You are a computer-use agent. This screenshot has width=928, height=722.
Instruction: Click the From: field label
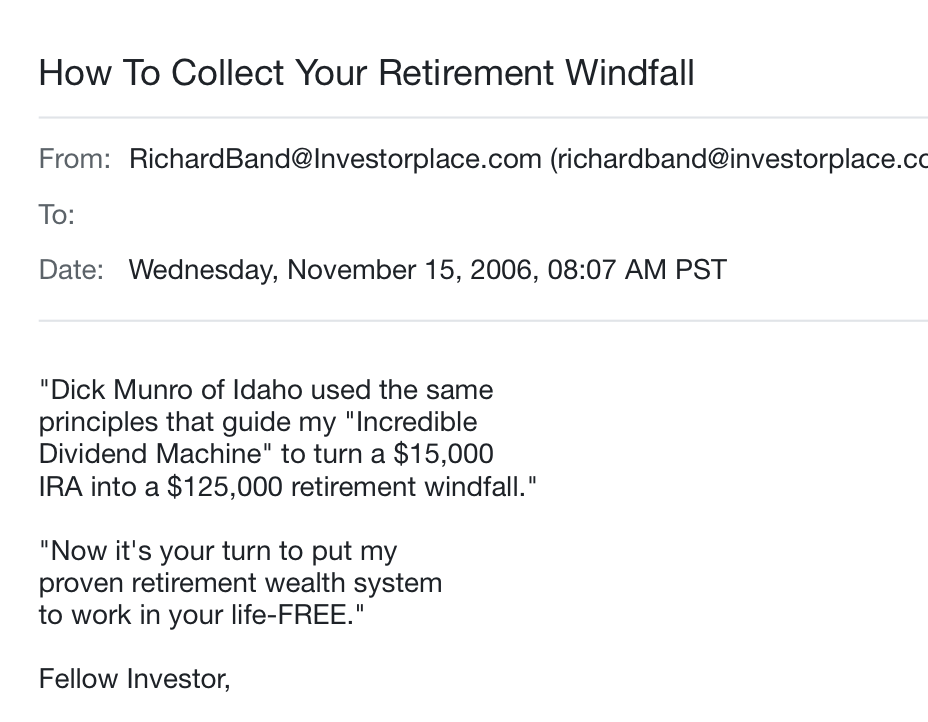click(75, 159)
